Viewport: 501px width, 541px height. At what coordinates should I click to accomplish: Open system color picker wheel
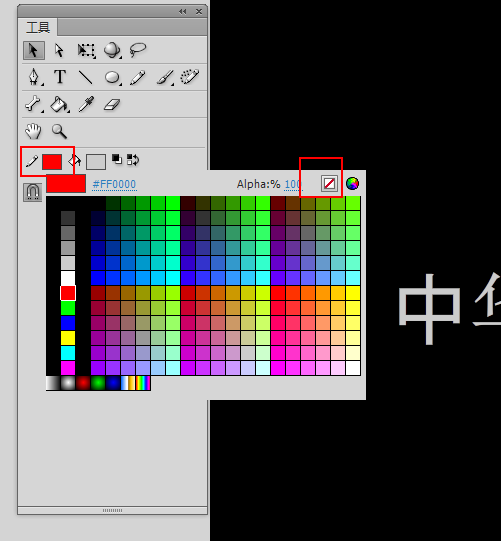(x=352, y=184)
